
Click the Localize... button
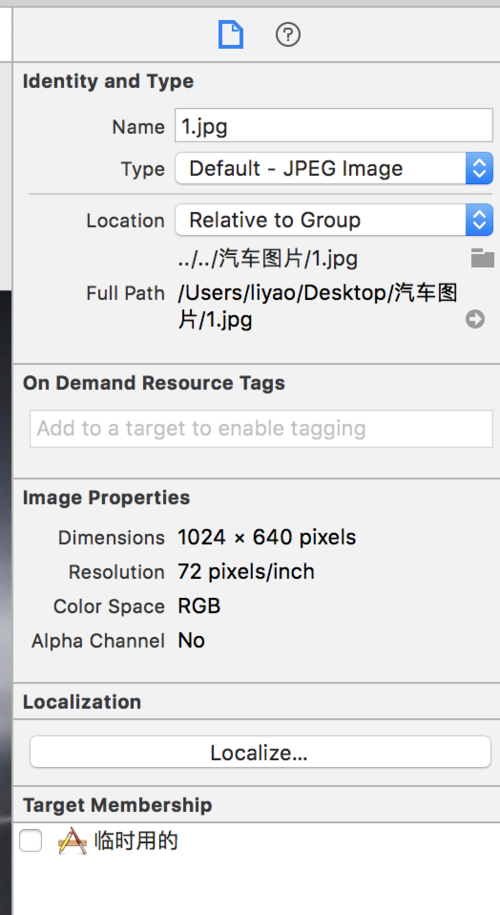(260, 752)
